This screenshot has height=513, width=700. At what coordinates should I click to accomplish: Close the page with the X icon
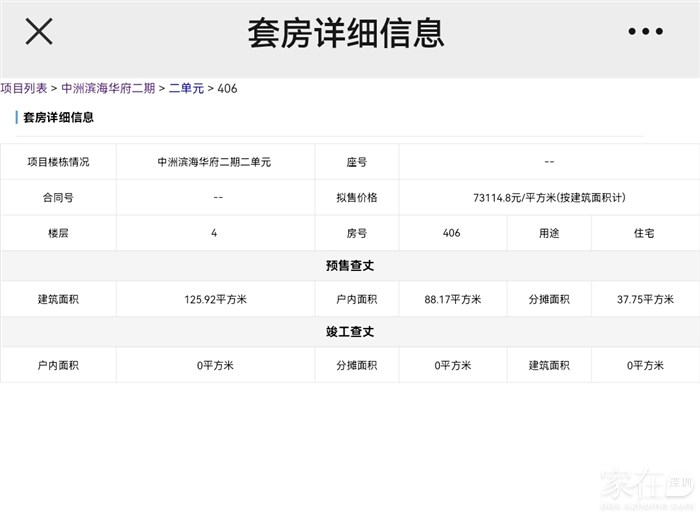coord(39,32)
